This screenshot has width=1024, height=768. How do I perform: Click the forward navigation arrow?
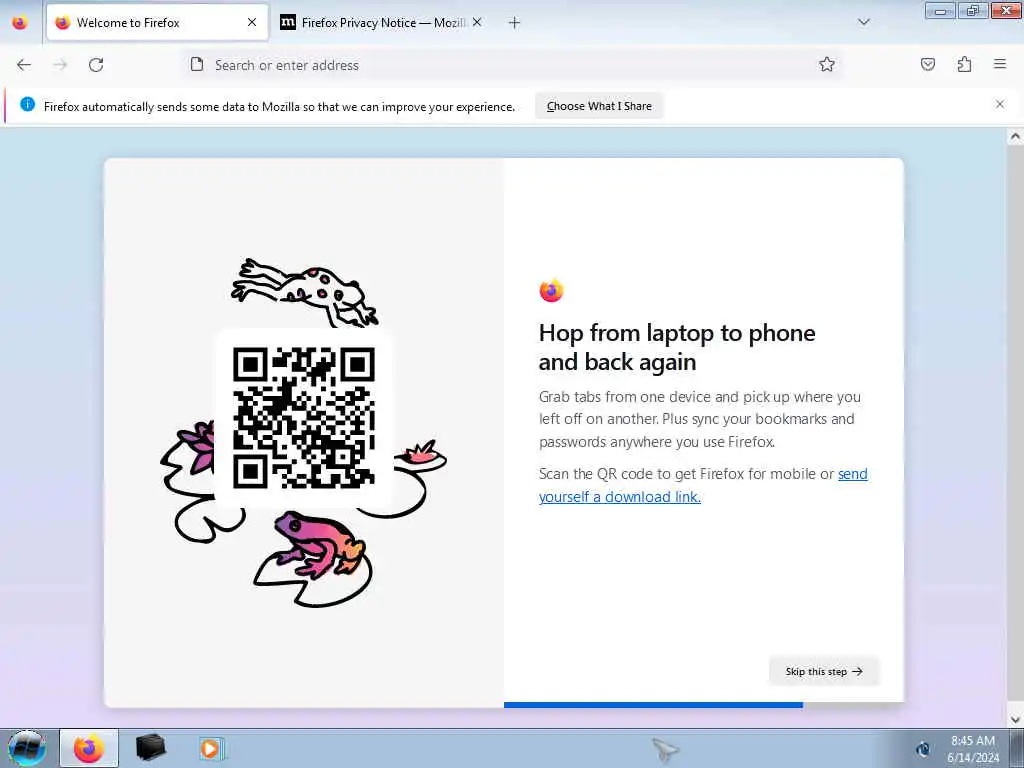(60, 65)
